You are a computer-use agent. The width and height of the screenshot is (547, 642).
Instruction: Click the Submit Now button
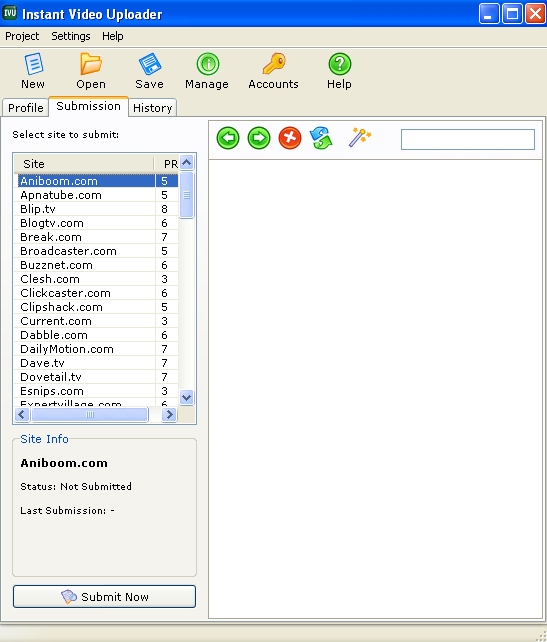pyautogui.click(x=104, y=597)
